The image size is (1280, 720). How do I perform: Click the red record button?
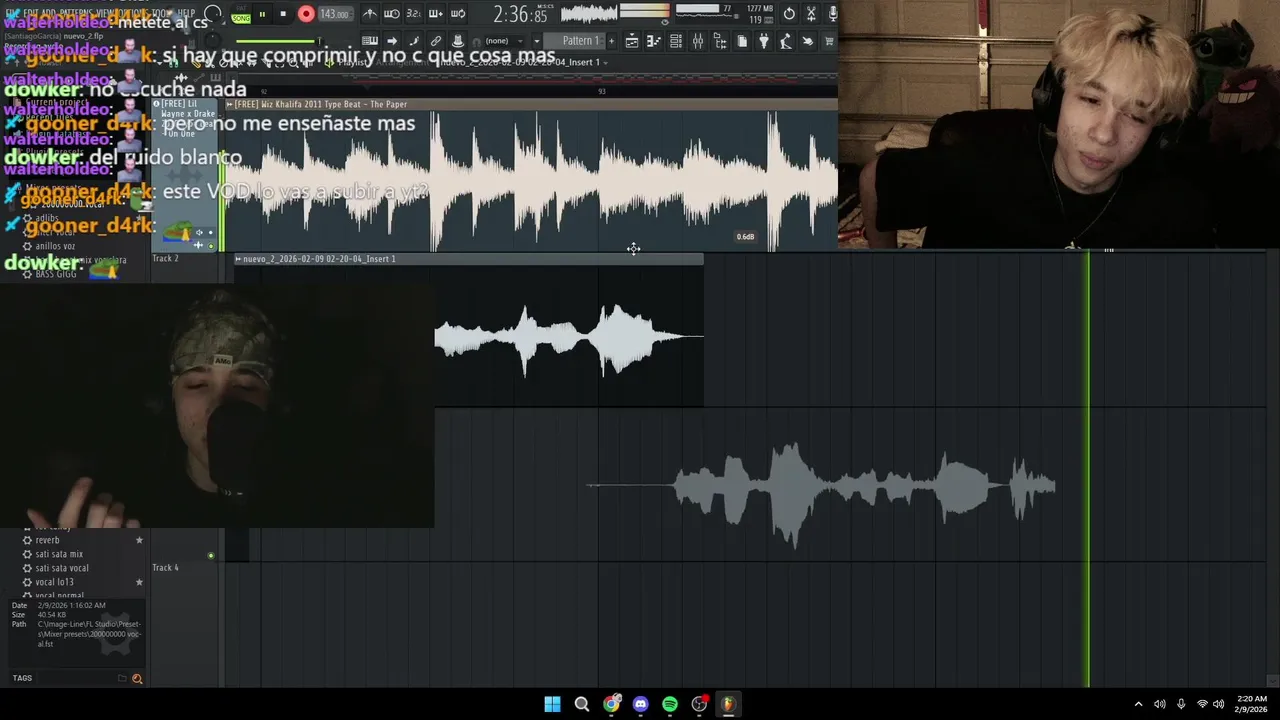306,14
